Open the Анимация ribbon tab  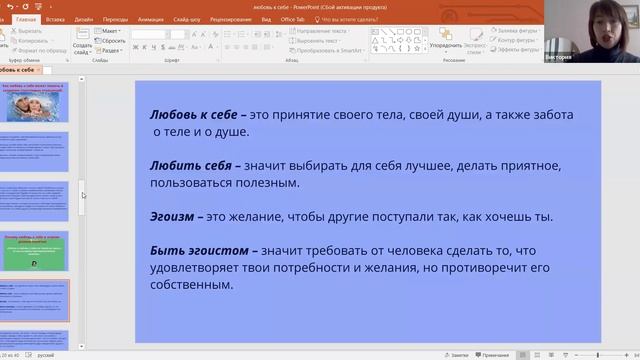pyautogui.click(x=151, y=19)
